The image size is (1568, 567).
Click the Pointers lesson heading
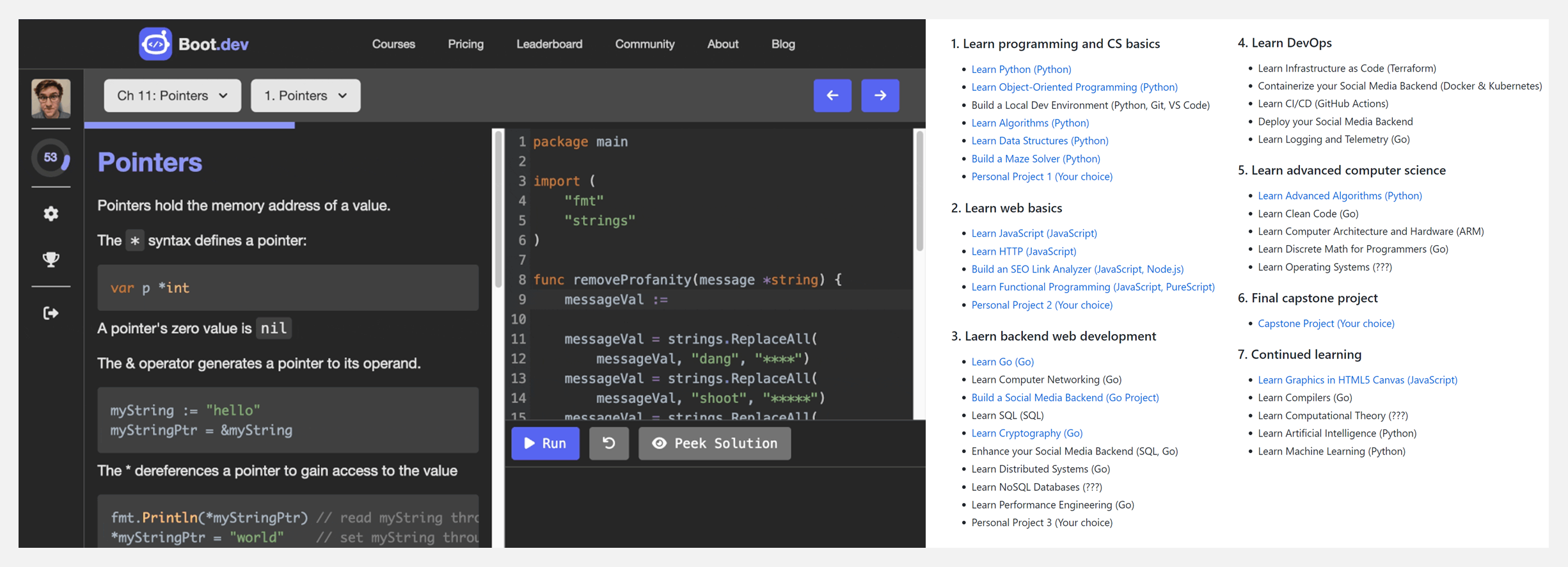150,163
